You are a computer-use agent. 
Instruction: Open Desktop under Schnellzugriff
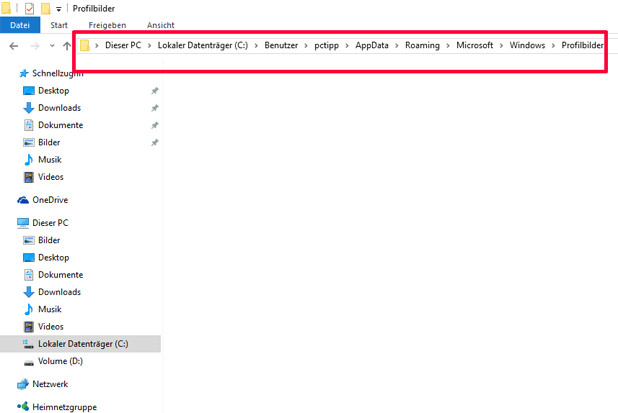(54, 91)
